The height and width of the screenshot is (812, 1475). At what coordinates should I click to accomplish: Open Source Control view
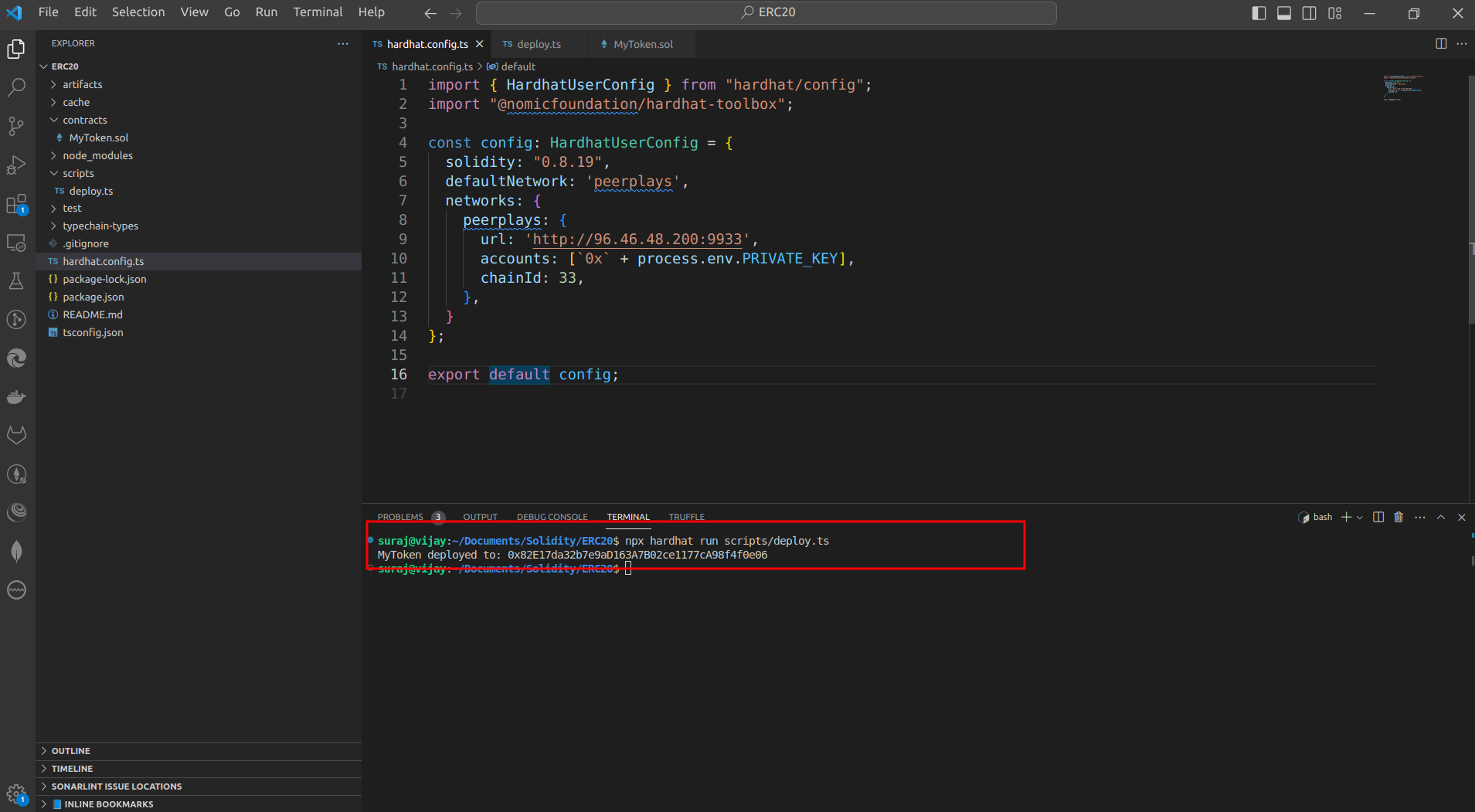(16, 126)
